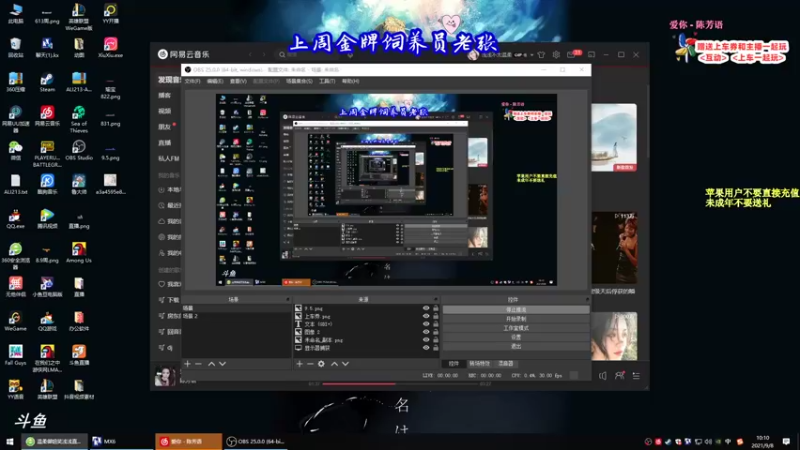The width and height of the screenshot is (800, 450).
Task: Launch Fall Guys desktop shortcut
Action: coord(15,355)
